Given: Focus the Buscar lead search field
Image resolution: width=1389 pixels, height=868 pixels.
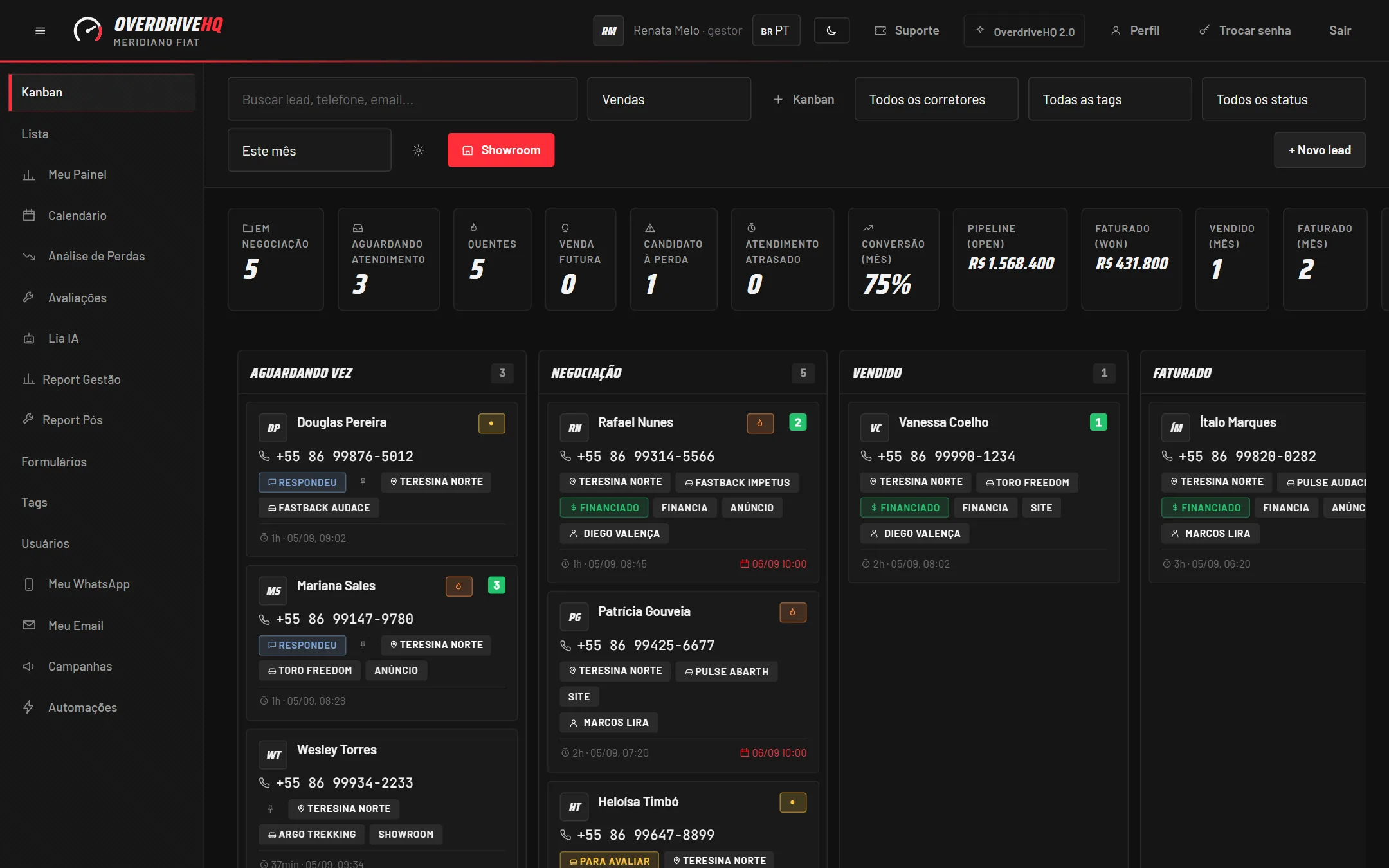Looking at the screenshot, I should [x=403, y=99].
